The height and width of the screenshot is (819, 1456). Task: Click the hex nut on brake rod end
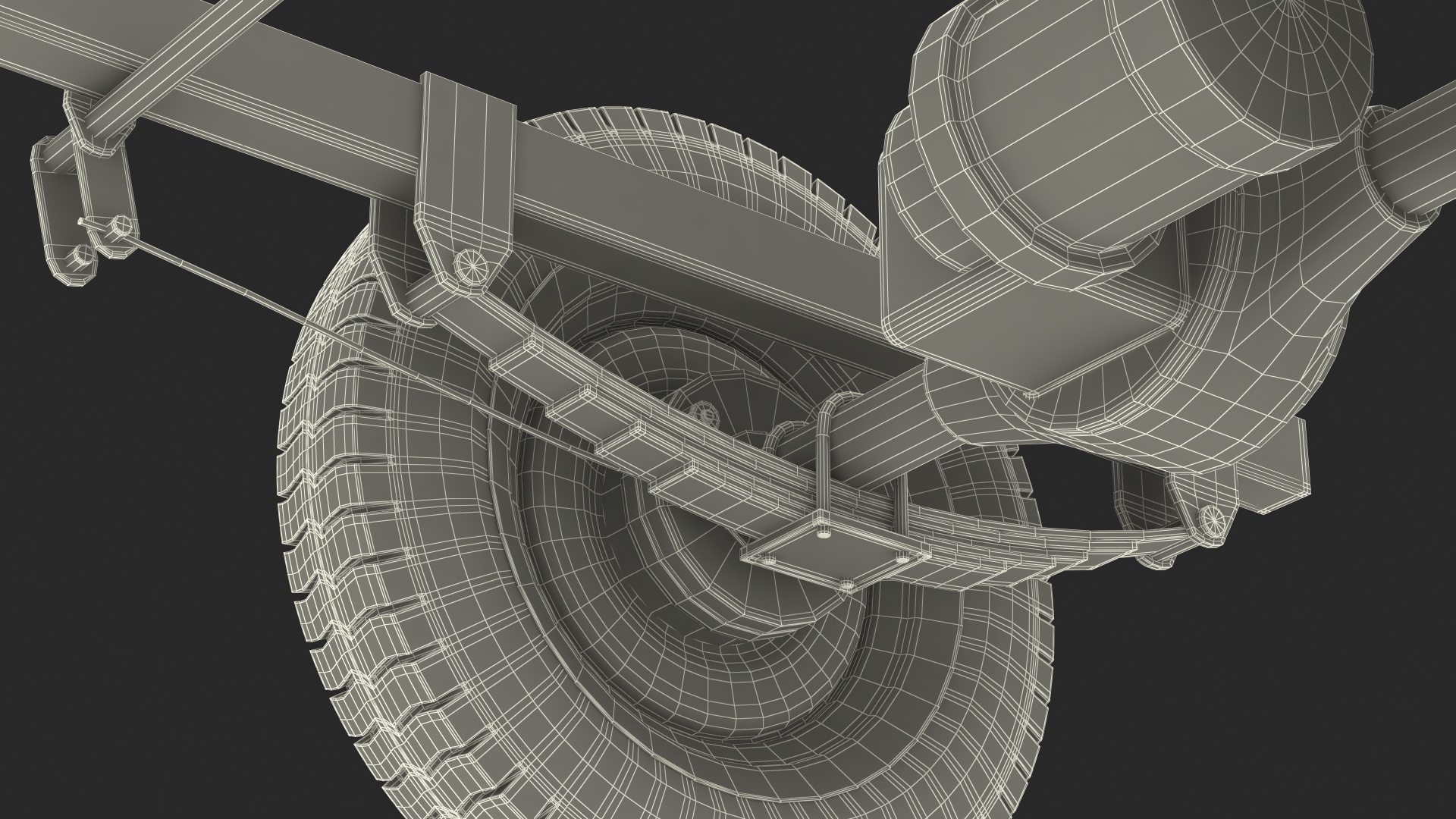click(118, 225)
